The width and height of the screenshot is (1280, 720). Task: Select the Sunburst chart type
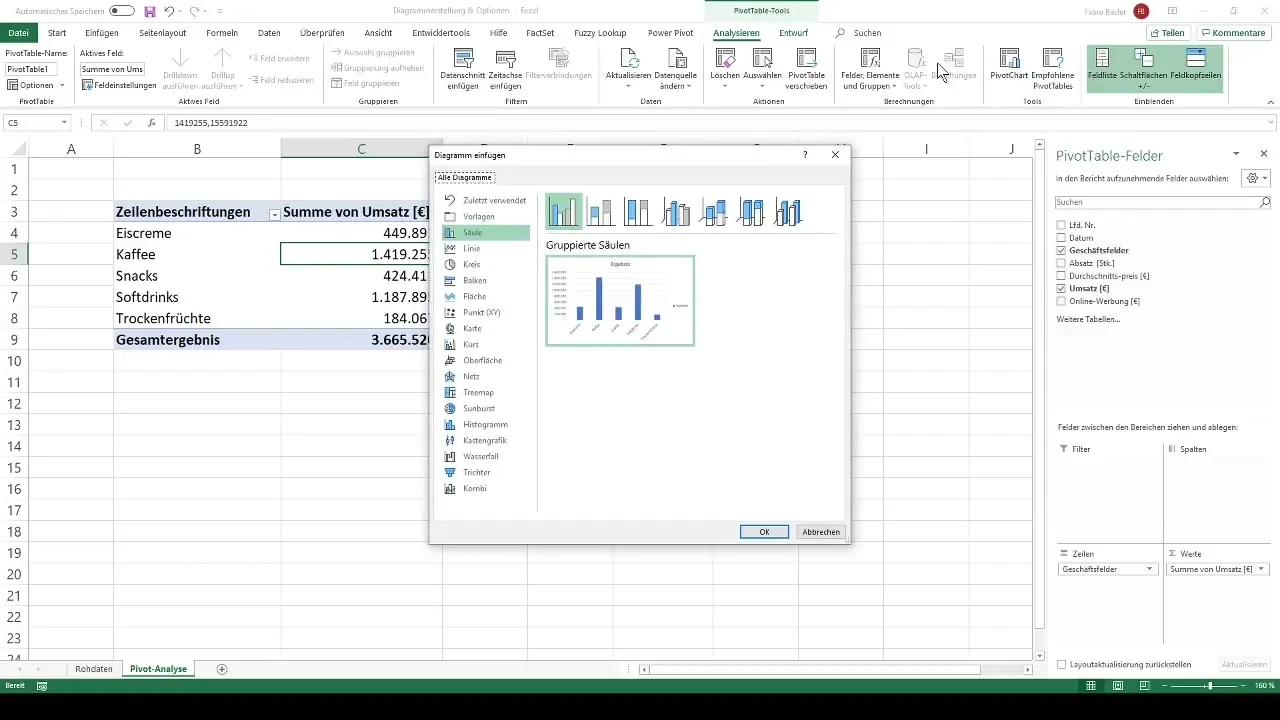pos(486,408)
